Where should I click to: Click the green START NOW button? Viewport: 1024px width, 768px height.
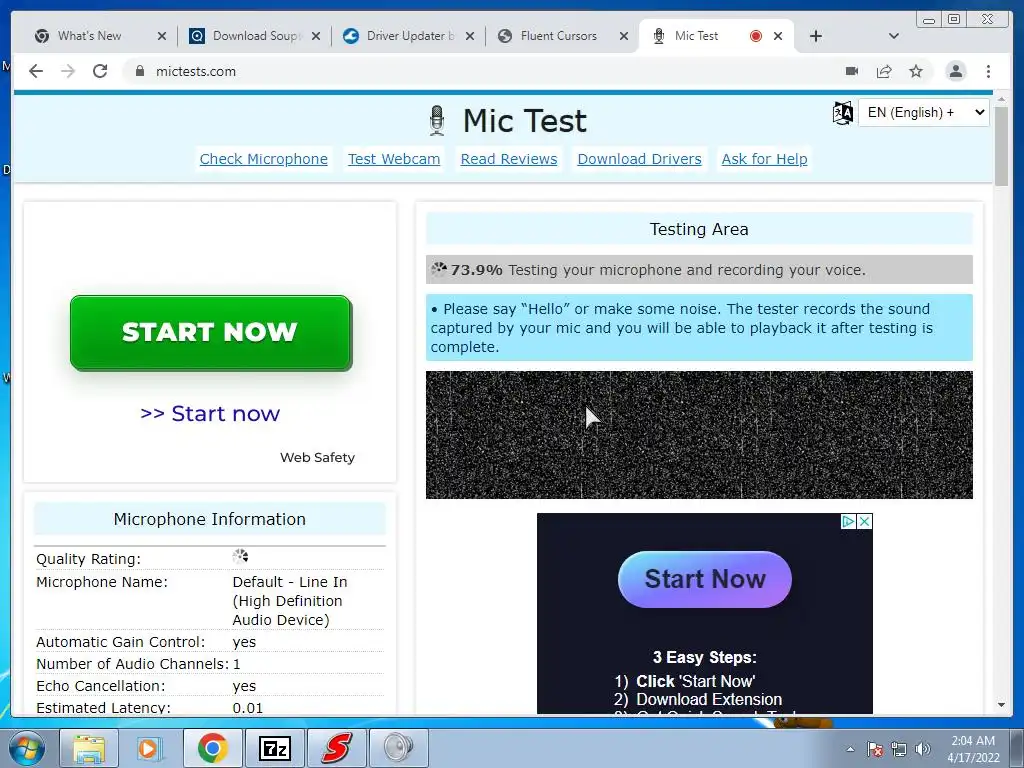(211, 333)
